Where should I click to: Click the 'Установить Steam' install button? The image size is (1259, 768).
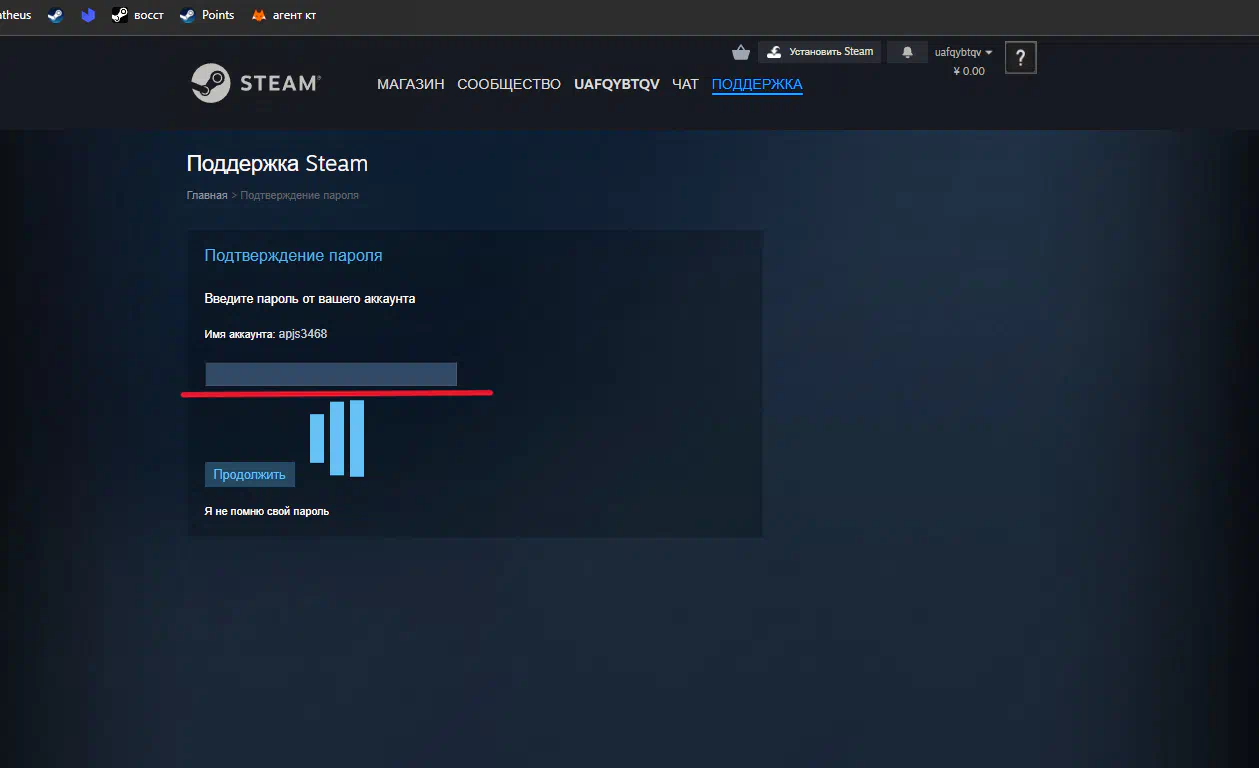point(819,52)
